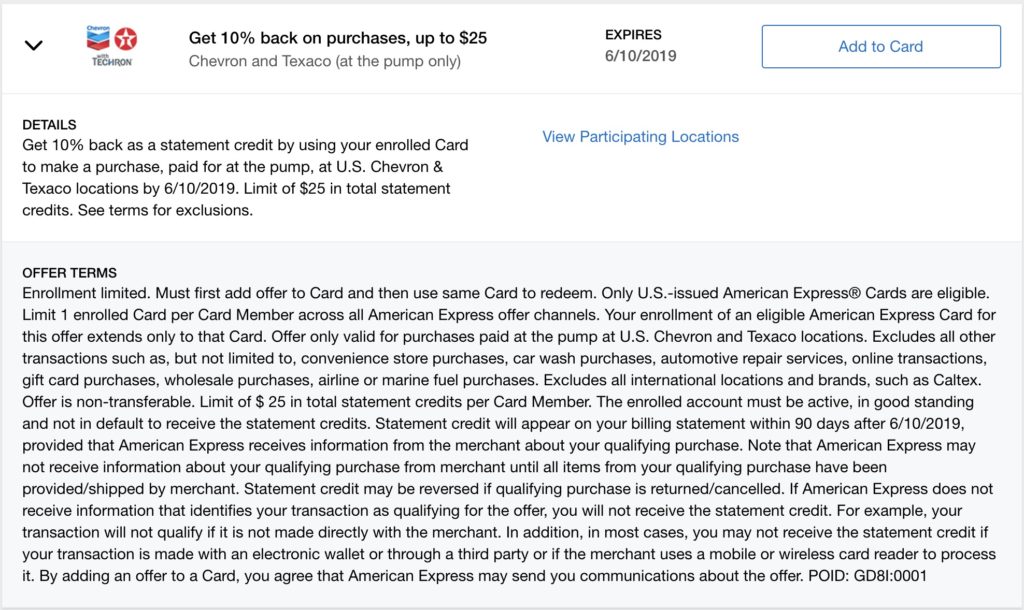The image size is (1024, 610).
Task: Click 'Chevron and Texaco (at the pump only)' subtitle
Action: click(325, 61)
